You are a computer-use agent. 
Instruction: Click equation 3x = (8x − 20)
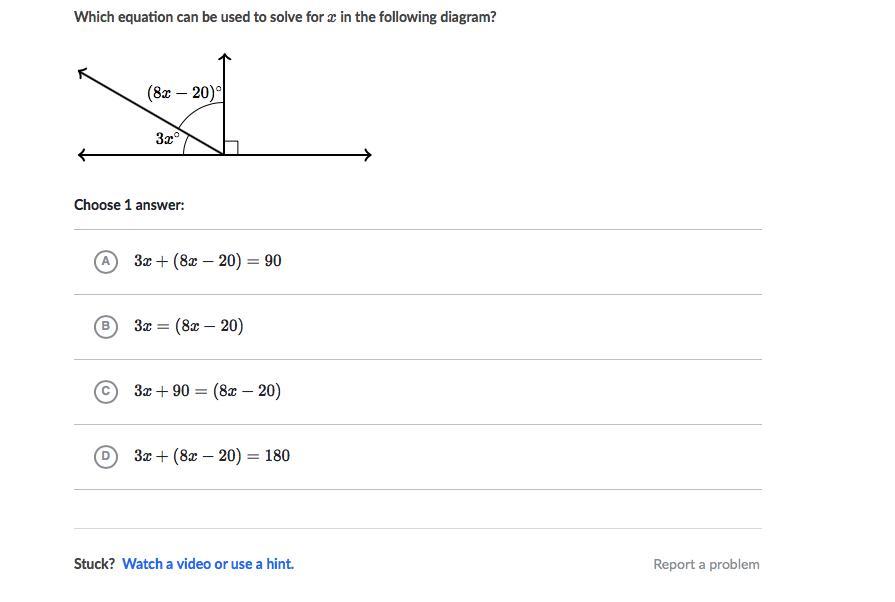(x=189, y=326)
